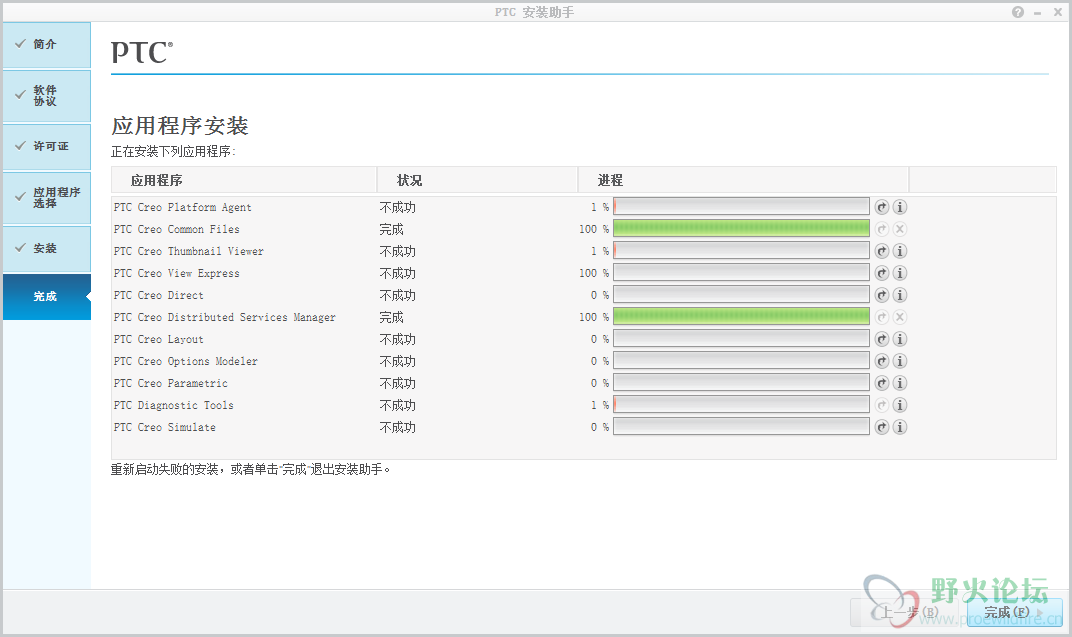The height and width of the screenshot is (637, 1072).
Task: Select the PTC Diagnostic Tools row name
Action: click(x=174, y=405)
